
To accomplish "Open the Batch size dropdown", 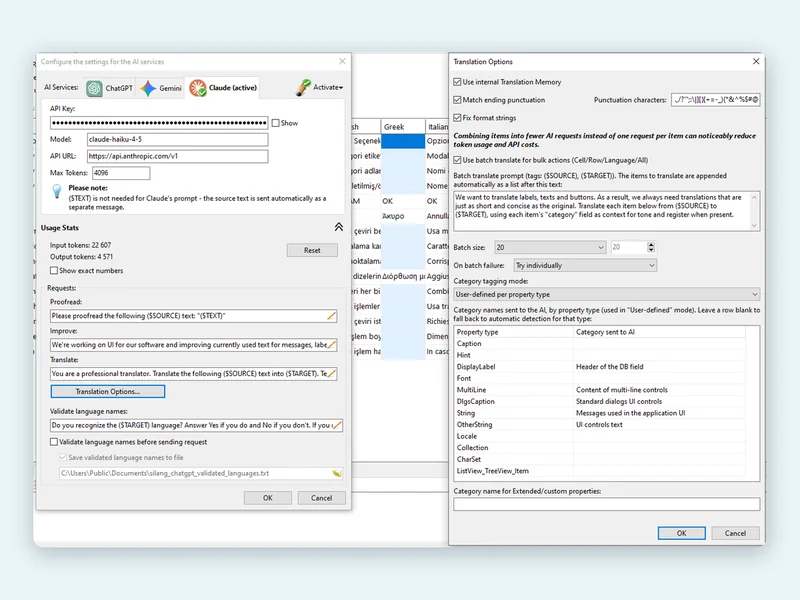I will [550, 247].
